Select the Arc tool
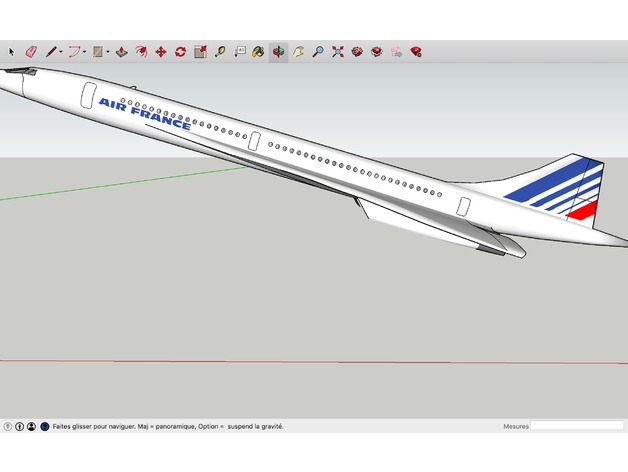The image size is (628, 472). point(74,52)
